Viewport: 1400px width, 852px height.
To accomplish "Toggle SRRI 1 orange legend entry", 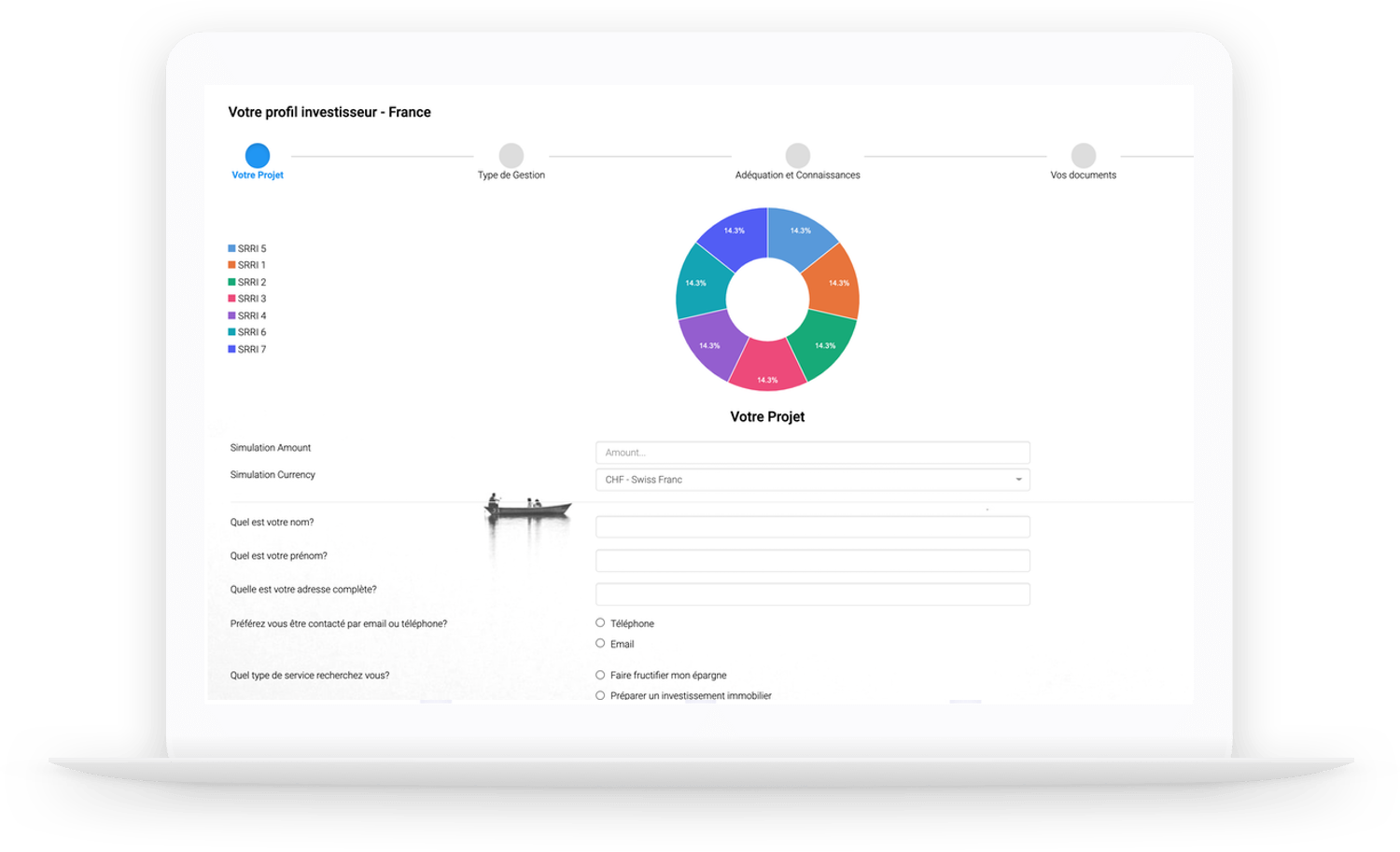I will 248,266.
